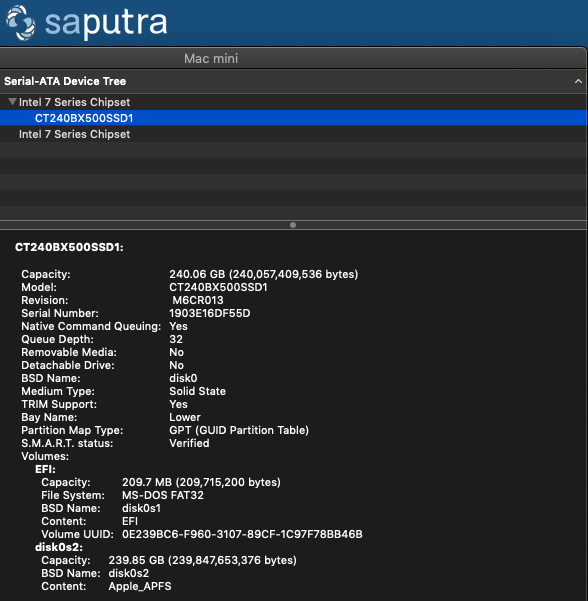Click the Content value EFI
Screen dimensions: 588x601
130,521
